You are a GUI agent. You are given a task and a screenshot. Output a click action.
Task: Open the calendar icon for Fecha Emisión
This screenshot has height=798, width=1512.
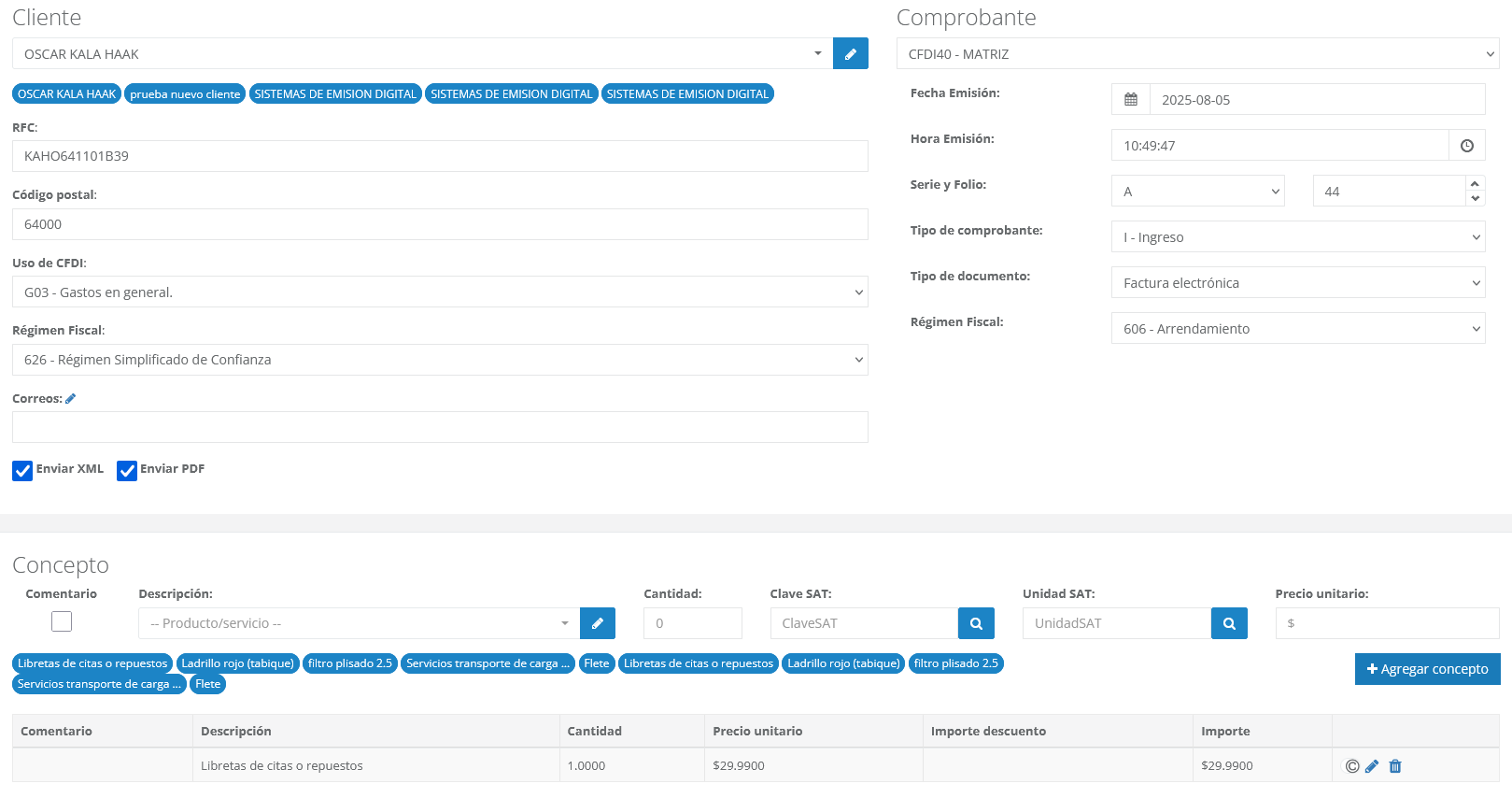click(x=1130, y=100)
